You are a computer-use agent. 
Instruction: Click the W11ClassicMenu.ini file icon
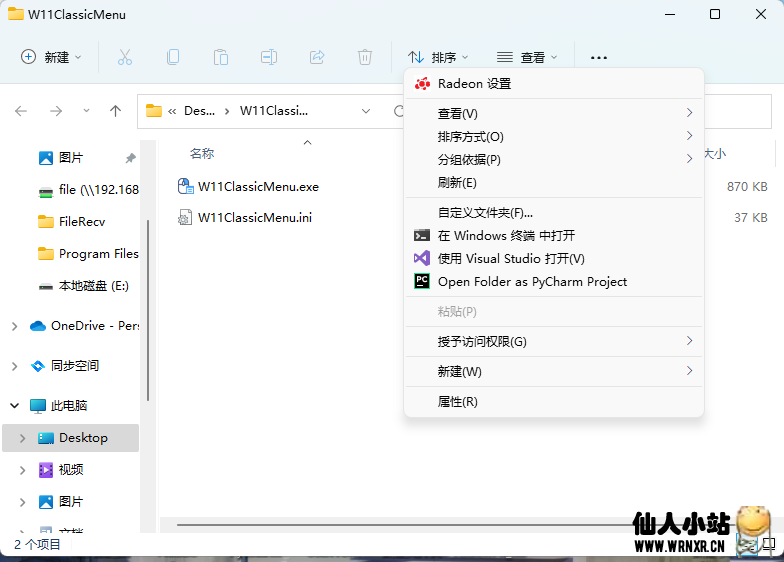pyautogui.click(x=185, y=217)
